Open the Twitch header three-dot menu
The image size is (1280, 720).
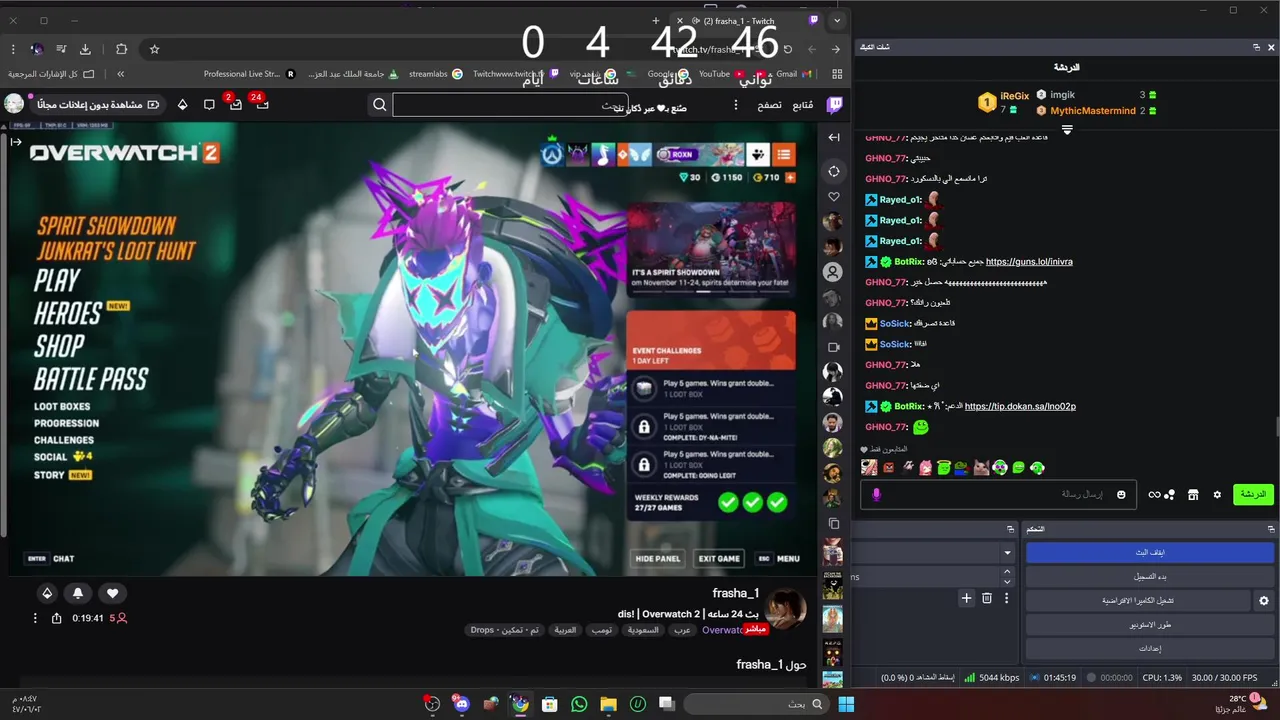736,104
